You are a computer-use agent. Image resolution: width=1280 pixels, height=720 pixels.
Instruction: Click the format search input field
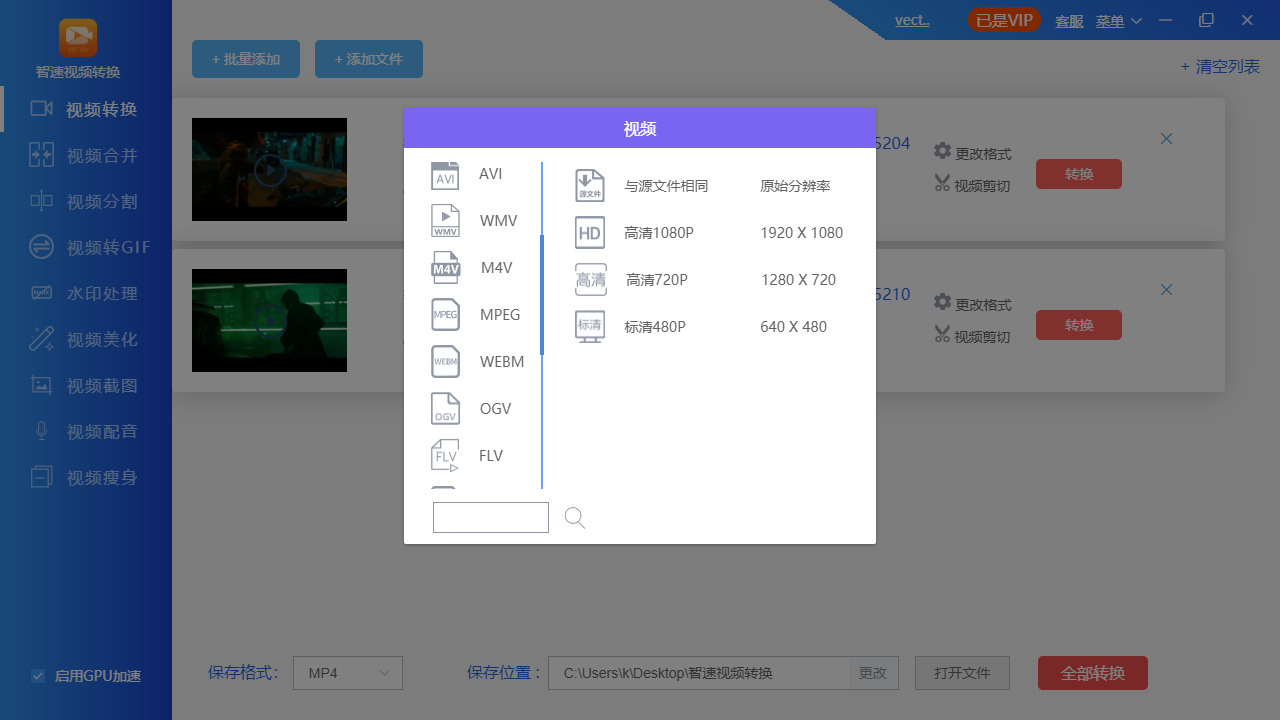click(x=490, y=517)
